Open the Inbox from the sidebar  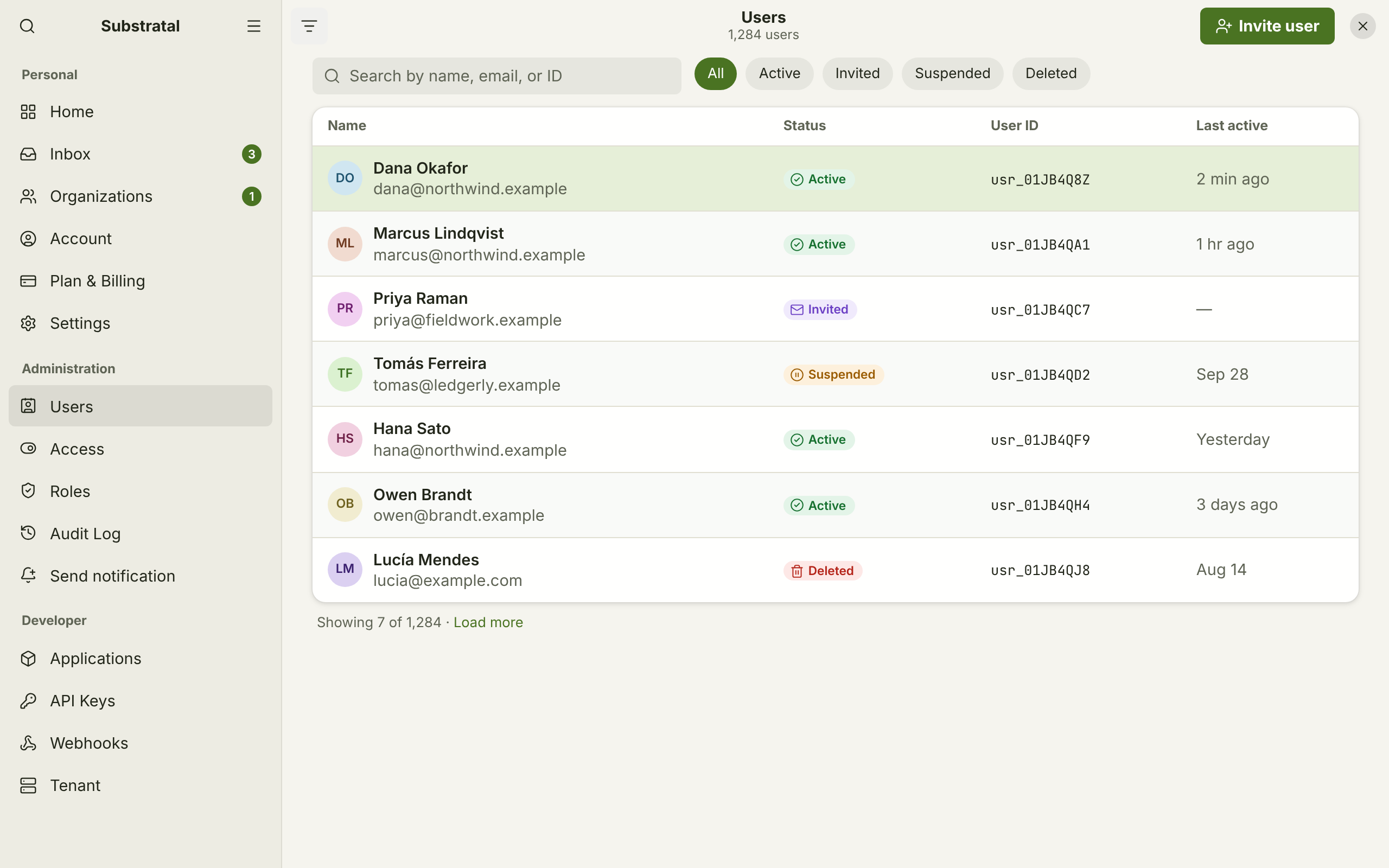coord(141,154)
